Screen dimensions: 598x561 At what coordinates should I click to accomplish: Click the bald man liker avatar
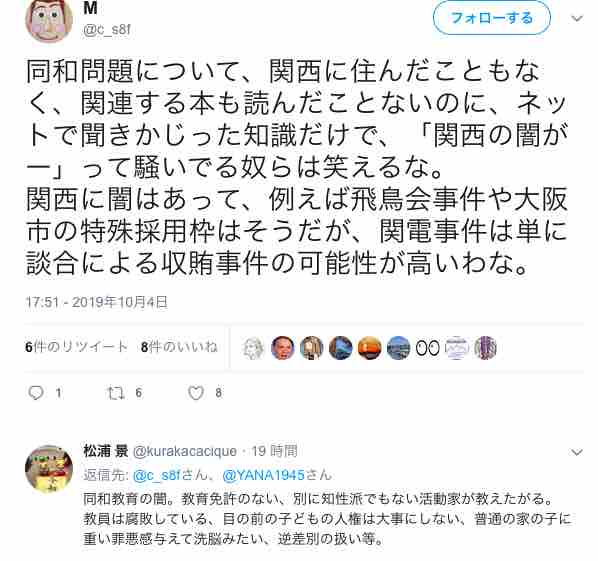pos(283,348)
